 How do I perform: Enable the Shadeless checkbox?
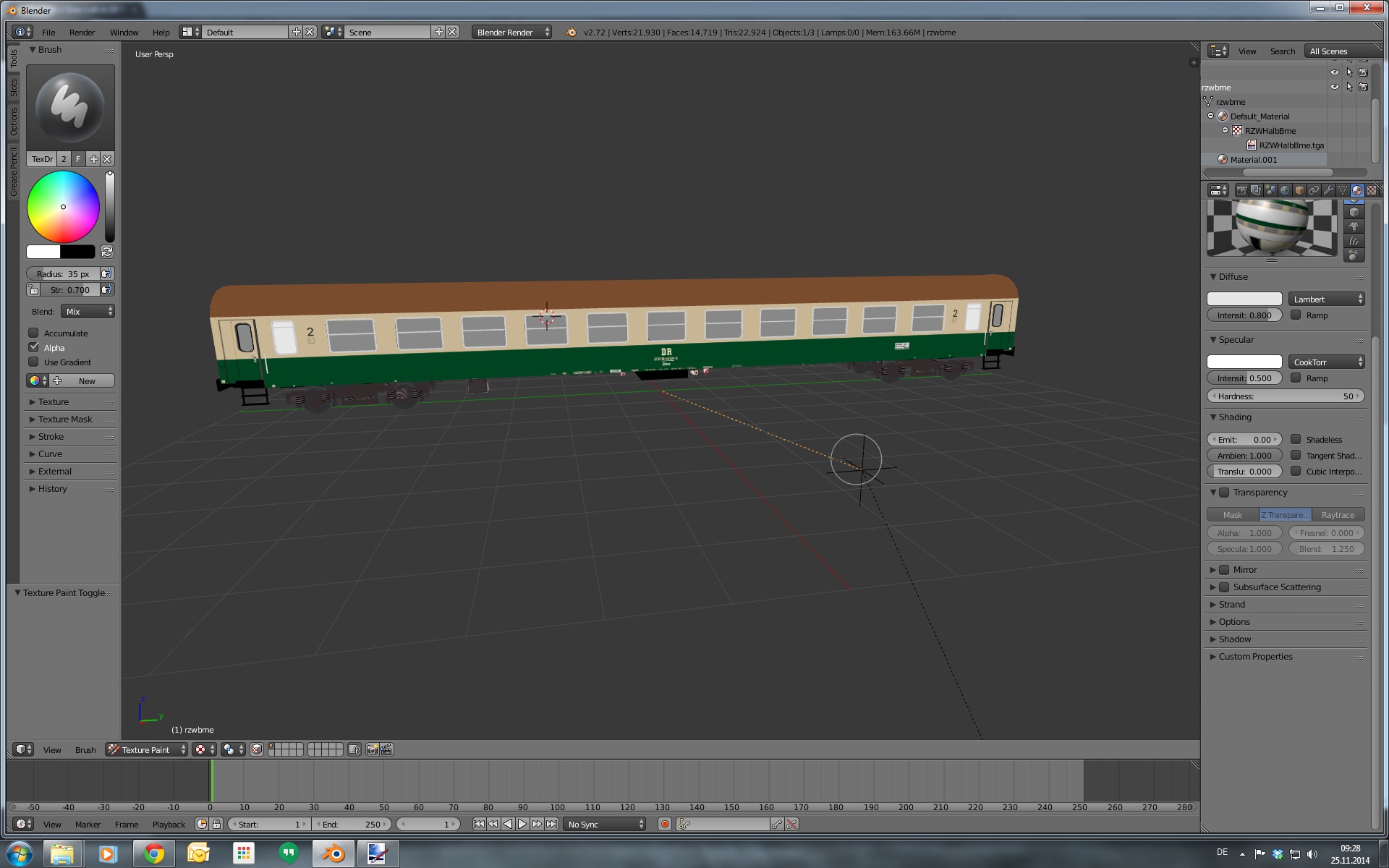click(1296, 439)
